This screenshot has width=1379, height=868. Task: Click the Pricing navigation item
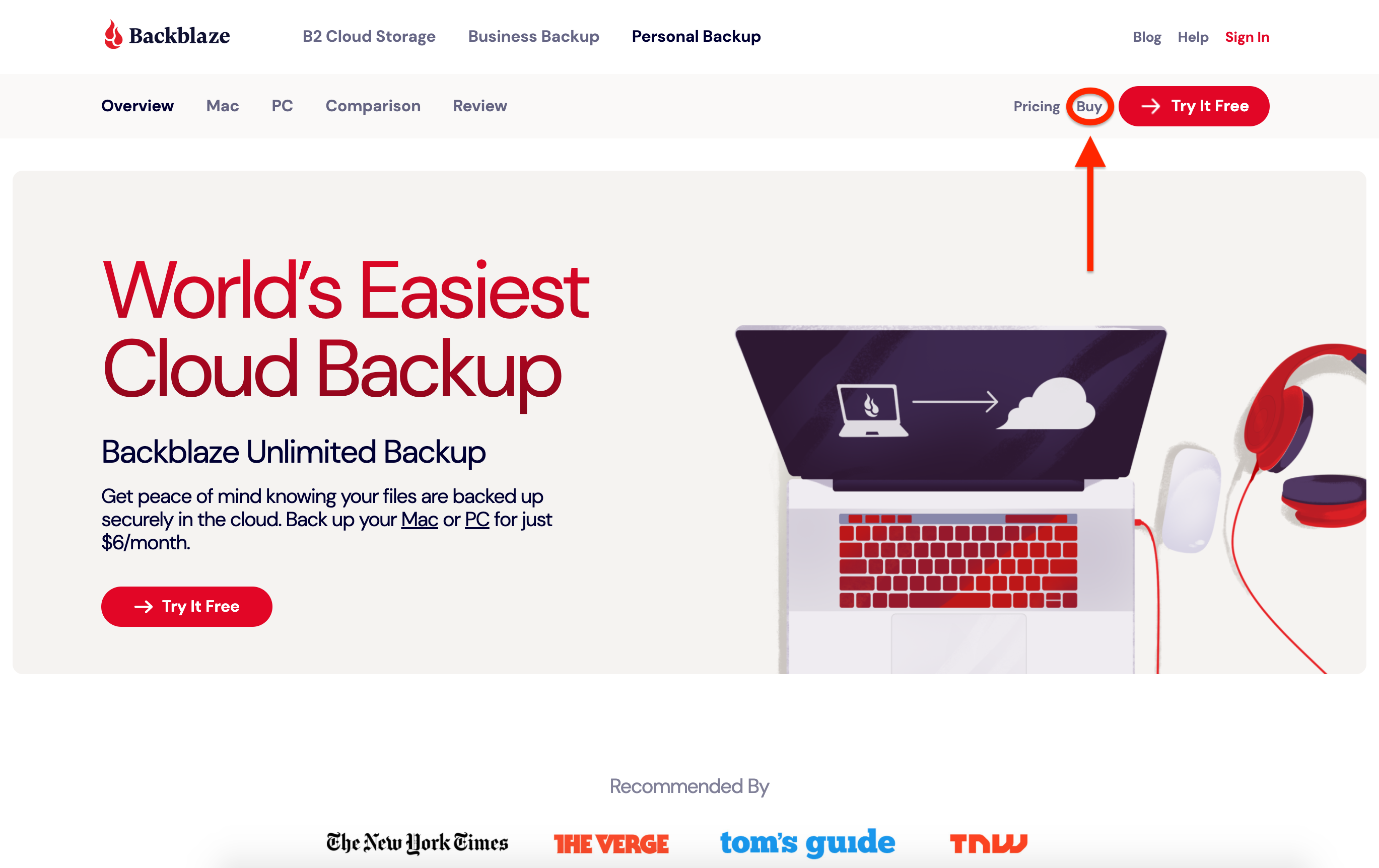[x=1039, y=106]
